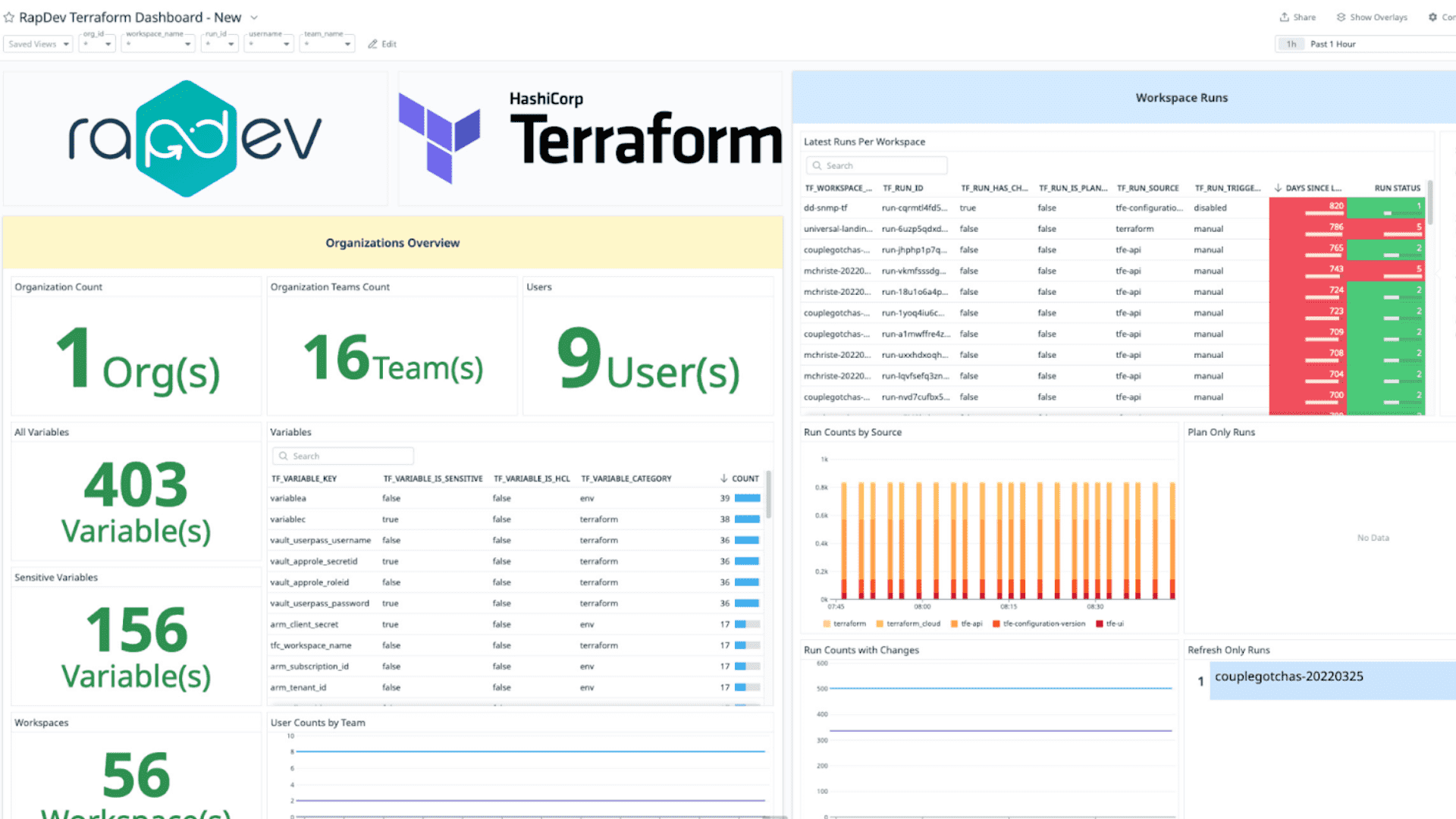Click the Share button
Viewport: 1456px width, 819px height.
[1298, 17]
